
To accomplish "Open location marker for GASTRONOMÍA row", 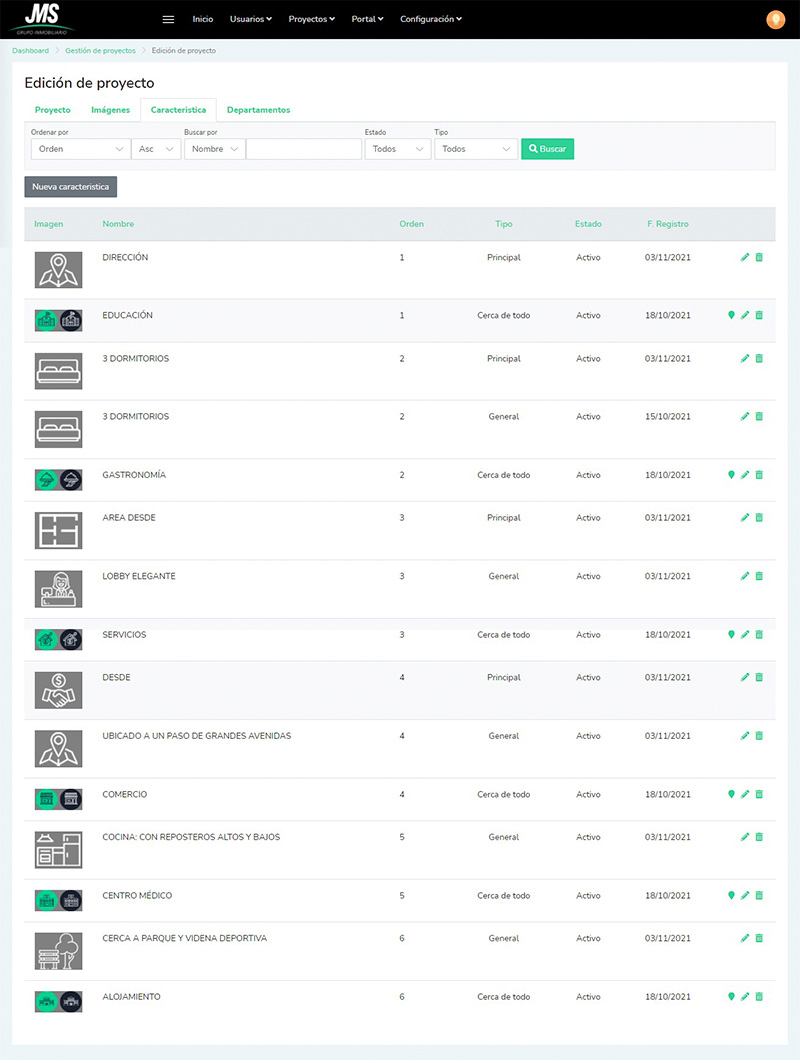I will point(731,475).
